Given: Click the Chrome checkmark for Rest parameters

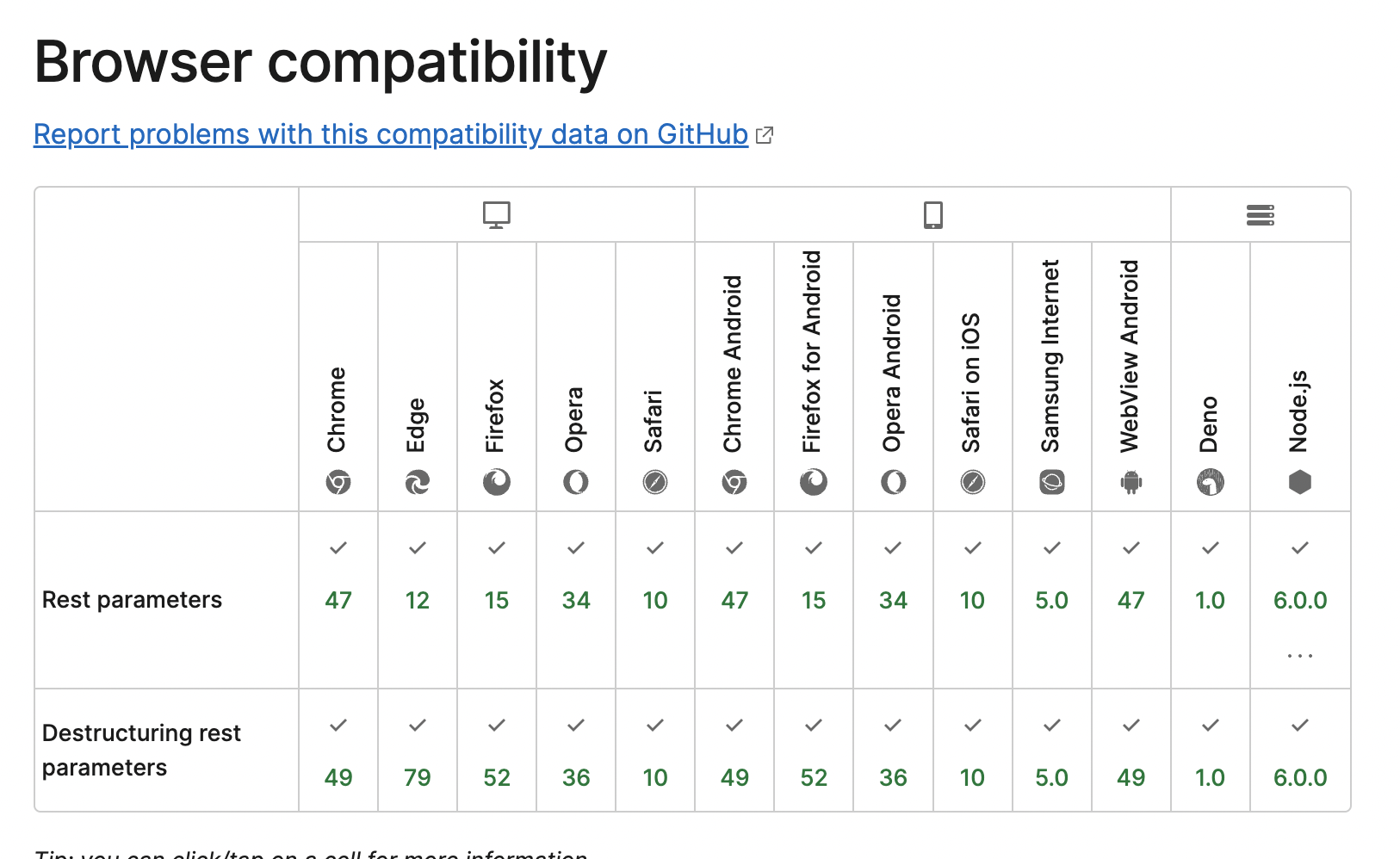Looking at the screenshot, I should (338, 547).
